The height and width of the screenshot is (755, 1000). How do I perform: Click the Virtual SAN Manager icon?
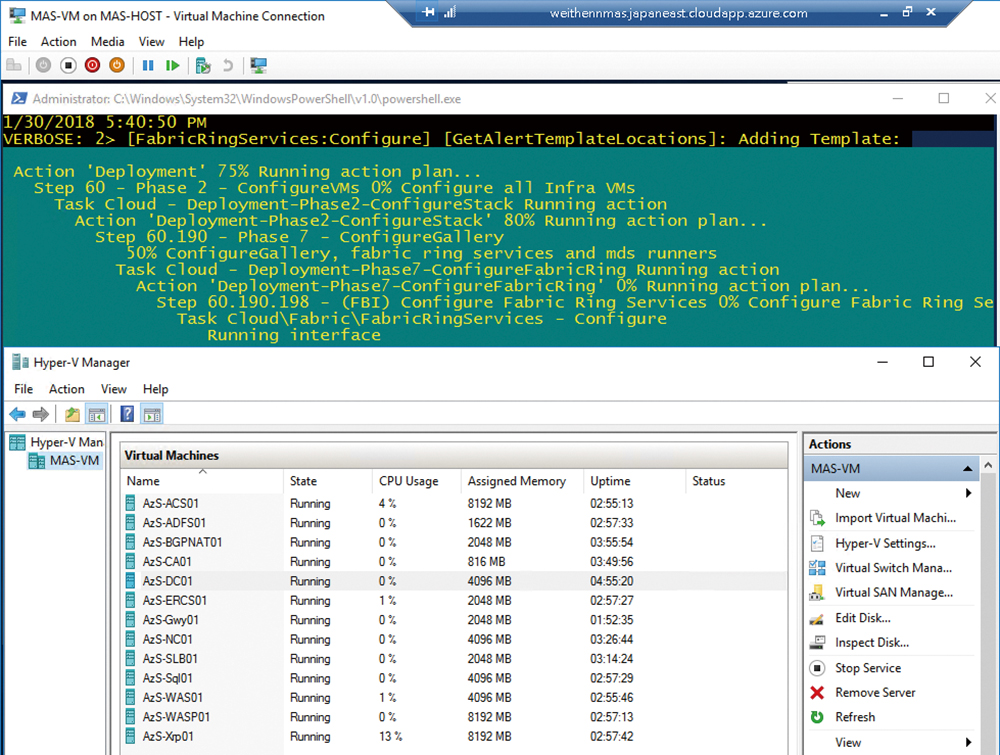[817, 592]
